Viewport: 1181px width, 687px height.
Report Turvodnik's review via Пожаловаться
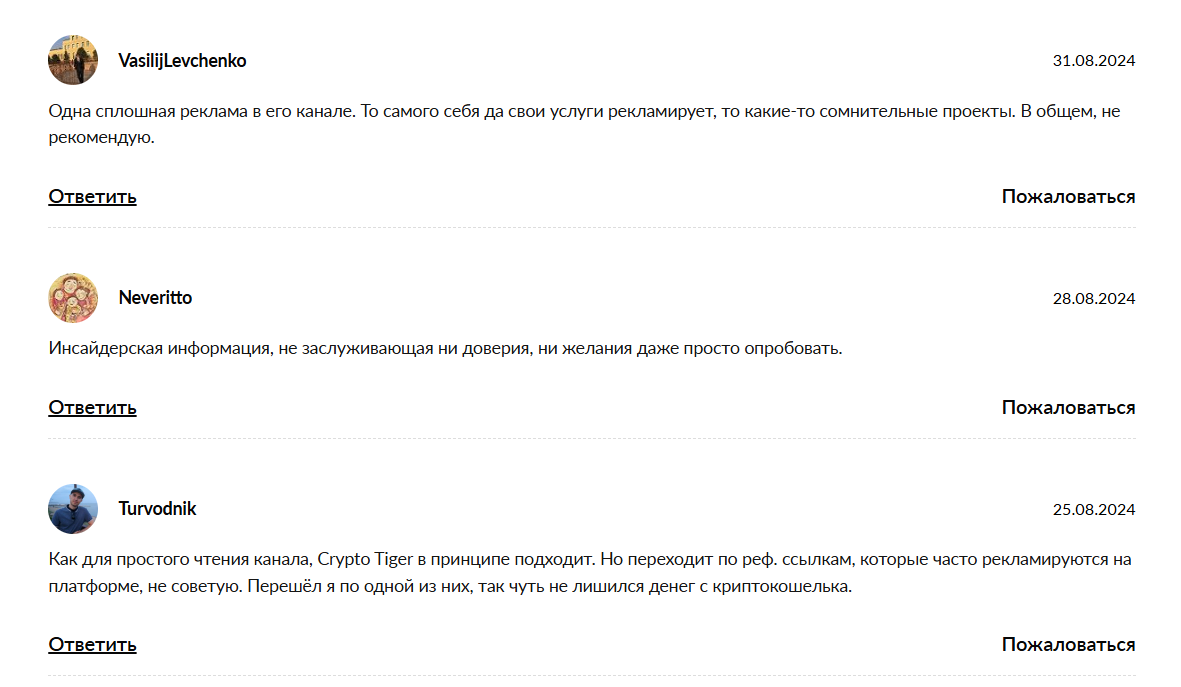tap(1068, 645)
